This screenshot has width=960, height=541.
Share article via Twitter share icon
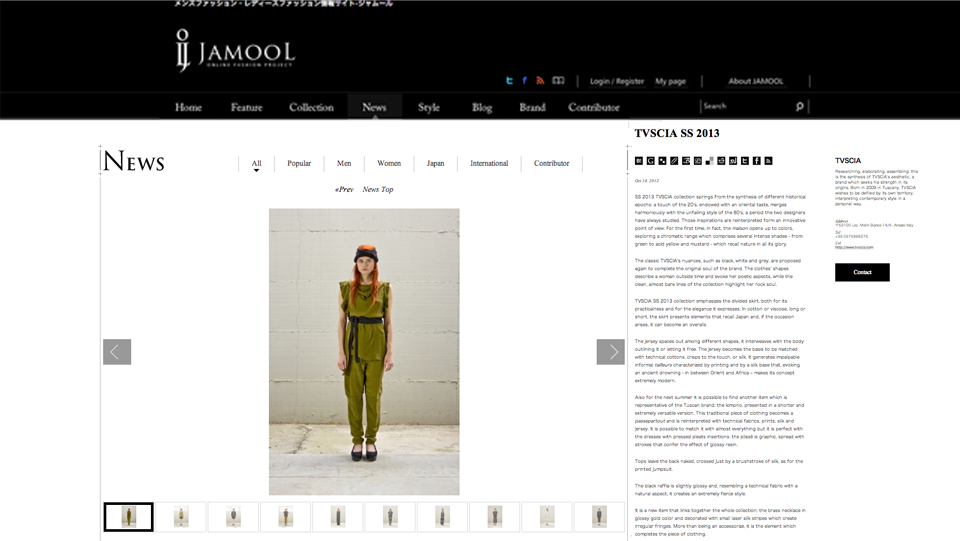(x=745, y=161)
